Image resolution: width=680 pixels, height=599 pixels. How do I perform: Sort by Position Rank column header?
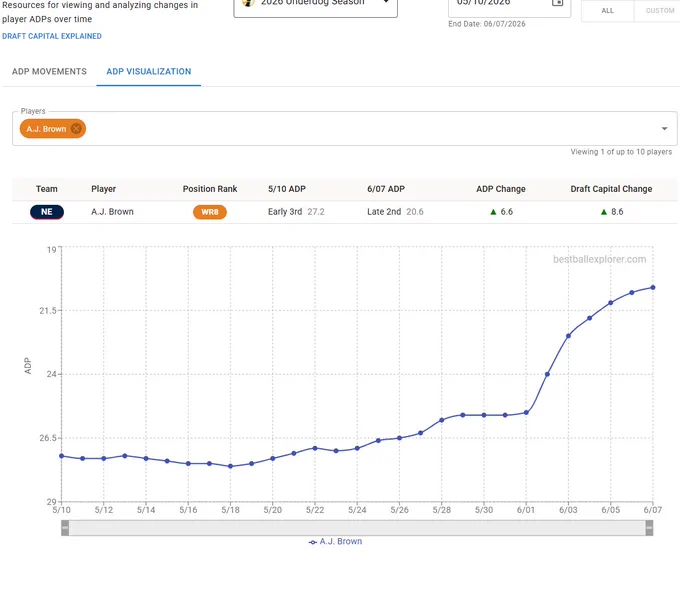[x=209, y=189]
